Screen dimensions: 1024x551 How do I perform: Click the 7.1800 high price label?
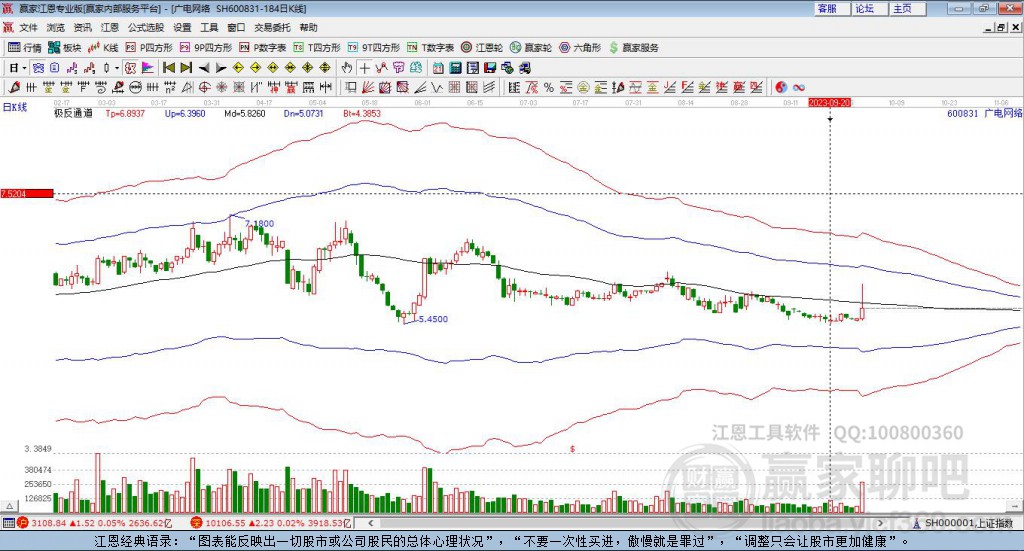pyautogui.click(x=259, y=223)
